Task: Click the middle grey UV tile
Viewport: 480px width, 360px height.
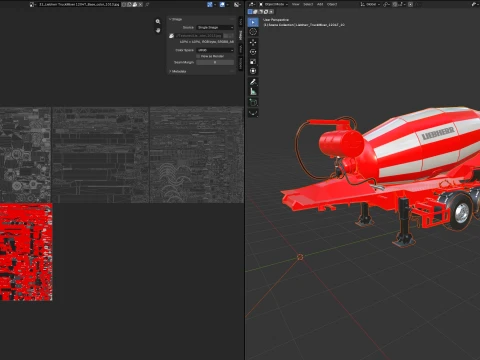Action: 100,155
